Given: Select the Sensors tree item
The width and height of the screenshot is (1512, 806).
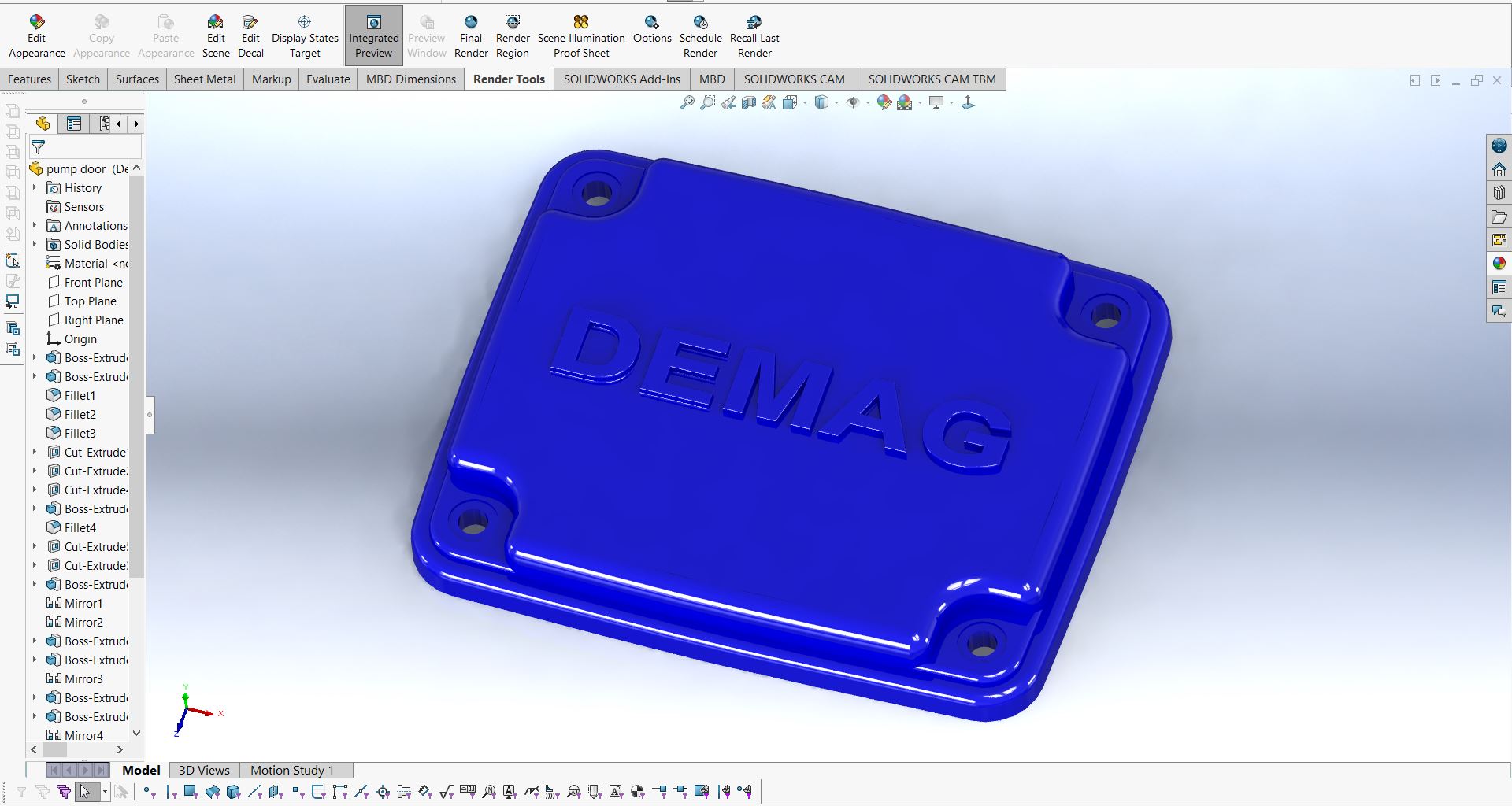Looking at the screenshot, I should pyautogui.click(x=76, y=206).
